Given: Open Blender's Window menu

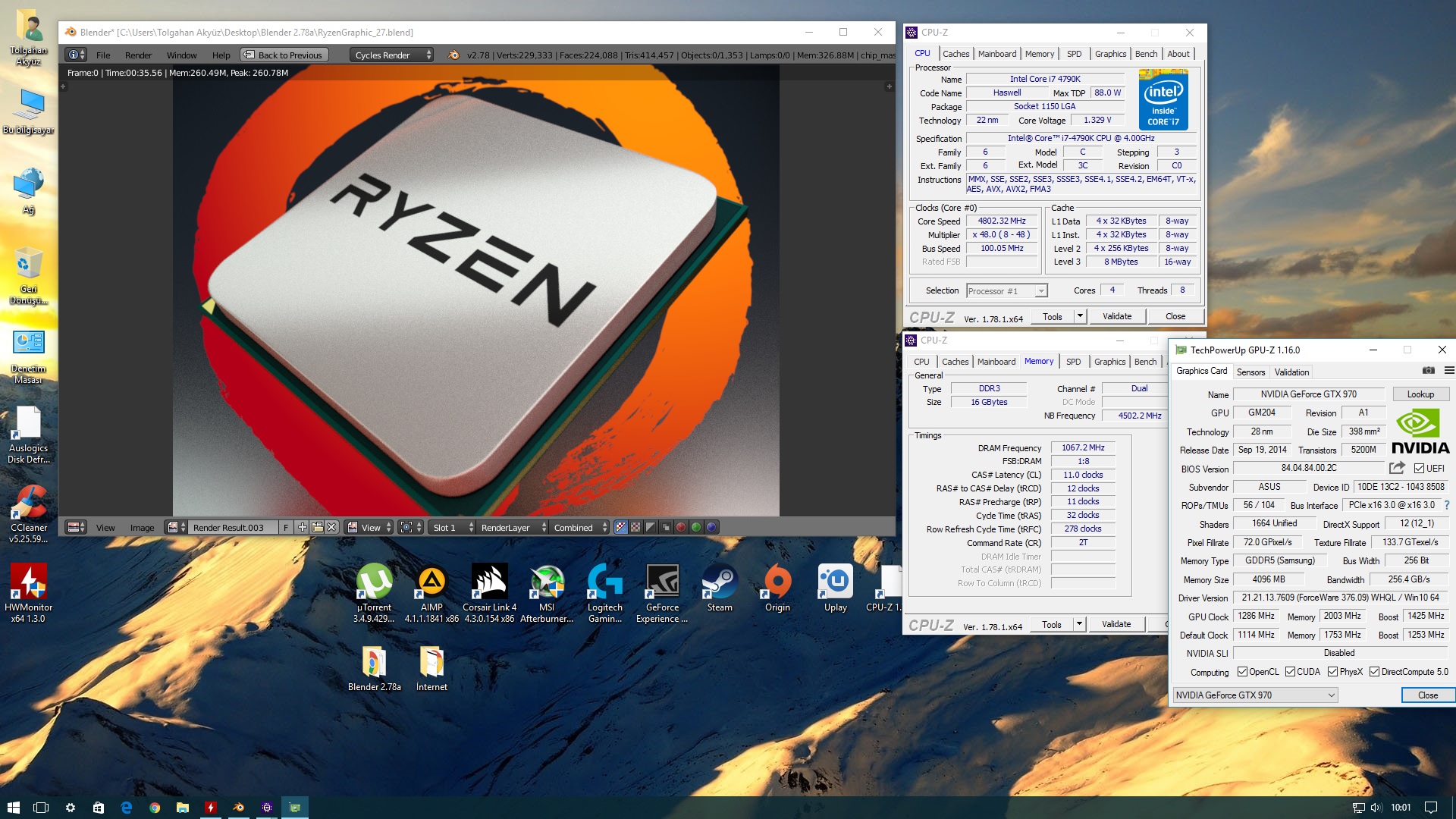Looking at the screenshot, I should pyautogui.click(x=181, y=55).
